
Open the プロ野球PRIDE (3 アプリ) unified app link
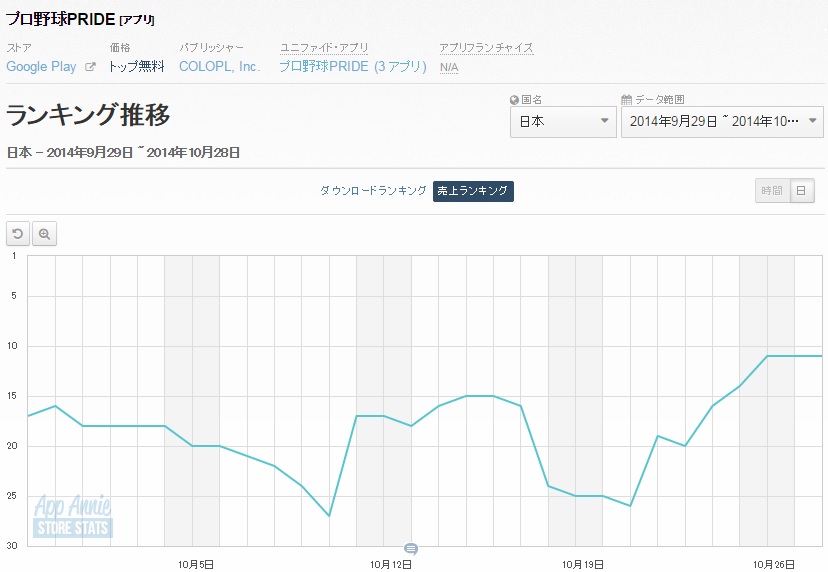click(353, 67)
